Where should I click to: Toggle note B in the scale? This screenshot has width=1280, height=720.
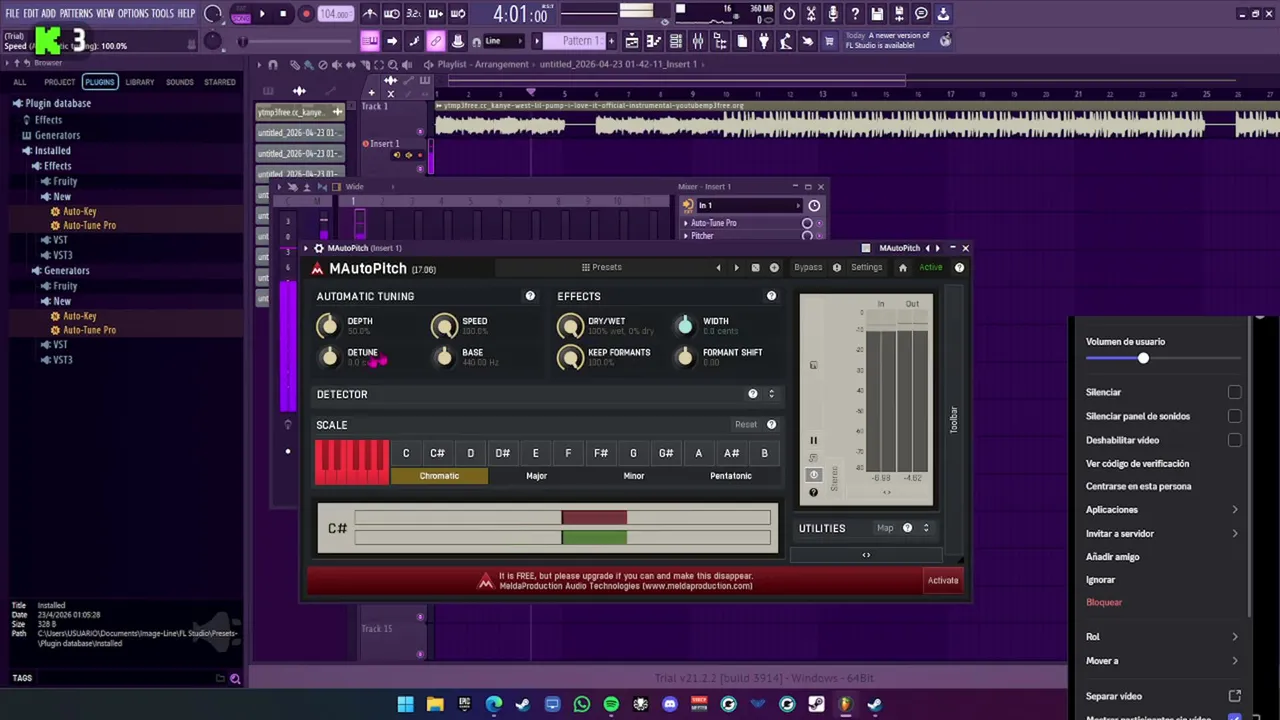tap(764, 453)
